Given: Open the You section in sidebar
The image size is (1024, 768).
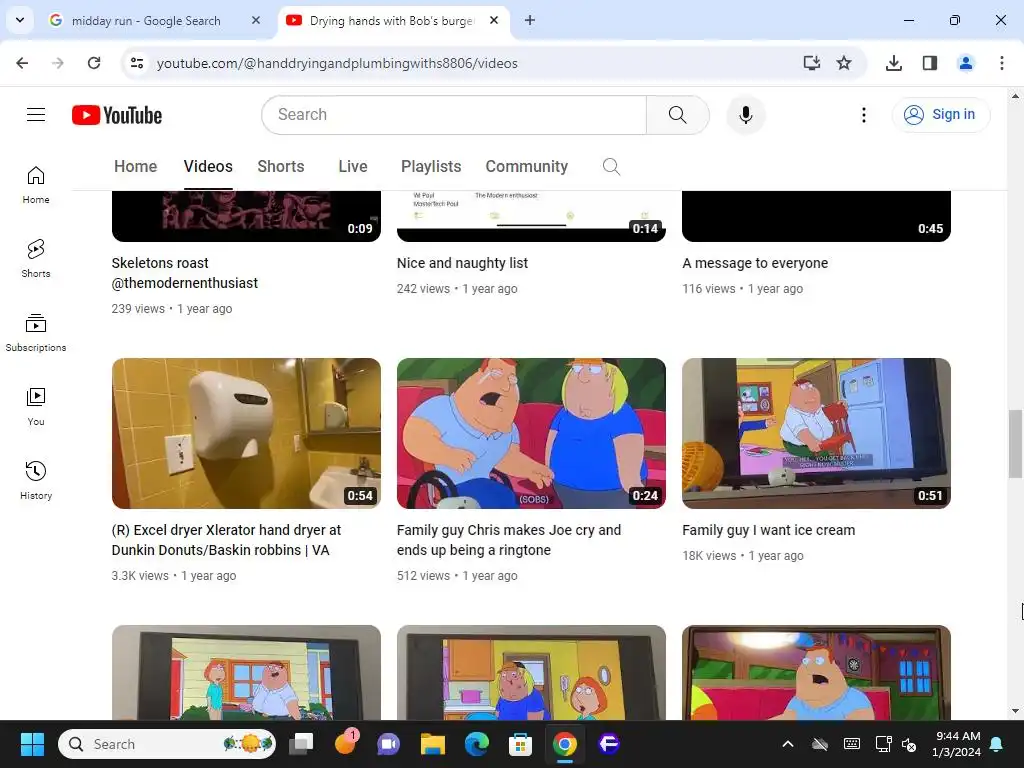Looking at the screenshot, I should coord(36,406).
